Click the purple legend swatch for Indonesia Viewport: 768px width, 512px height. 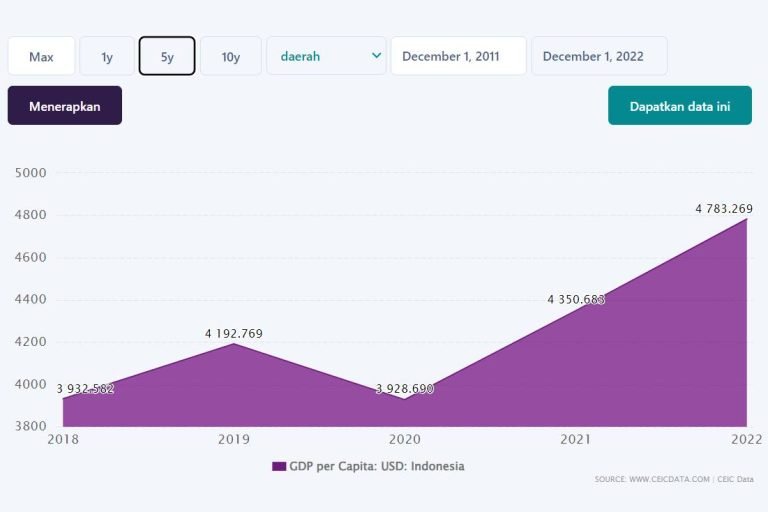click(279, 466)
